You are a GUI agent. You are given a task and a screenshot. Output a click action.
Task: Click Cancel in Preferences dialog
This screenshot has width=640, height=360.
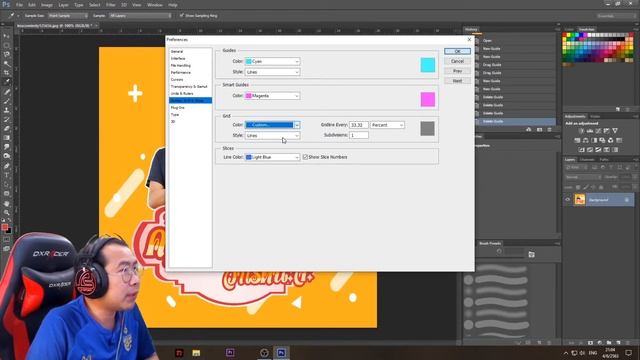(x=457, y=61)
